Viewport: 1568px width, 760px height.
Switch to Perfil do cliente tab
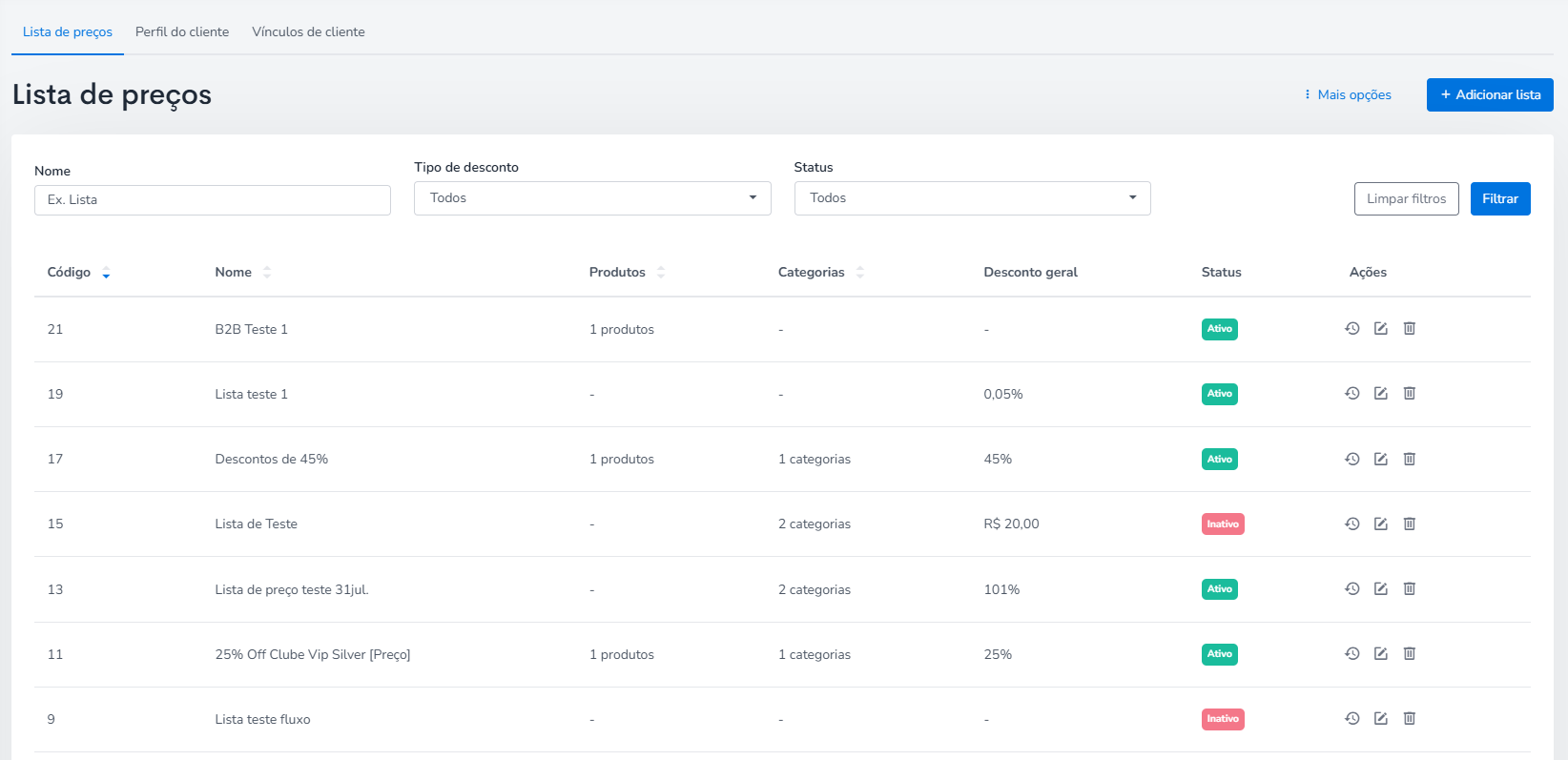pyautogui.click(x=182, y=31)
